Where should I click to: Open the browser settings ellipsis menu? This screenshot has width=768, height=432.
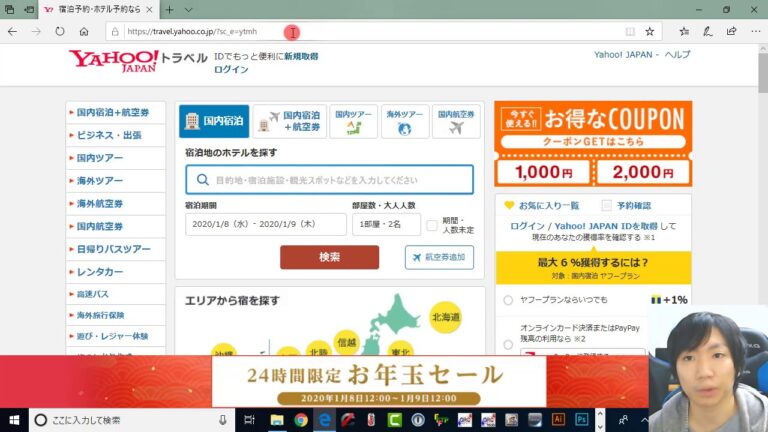pos(756,32)
